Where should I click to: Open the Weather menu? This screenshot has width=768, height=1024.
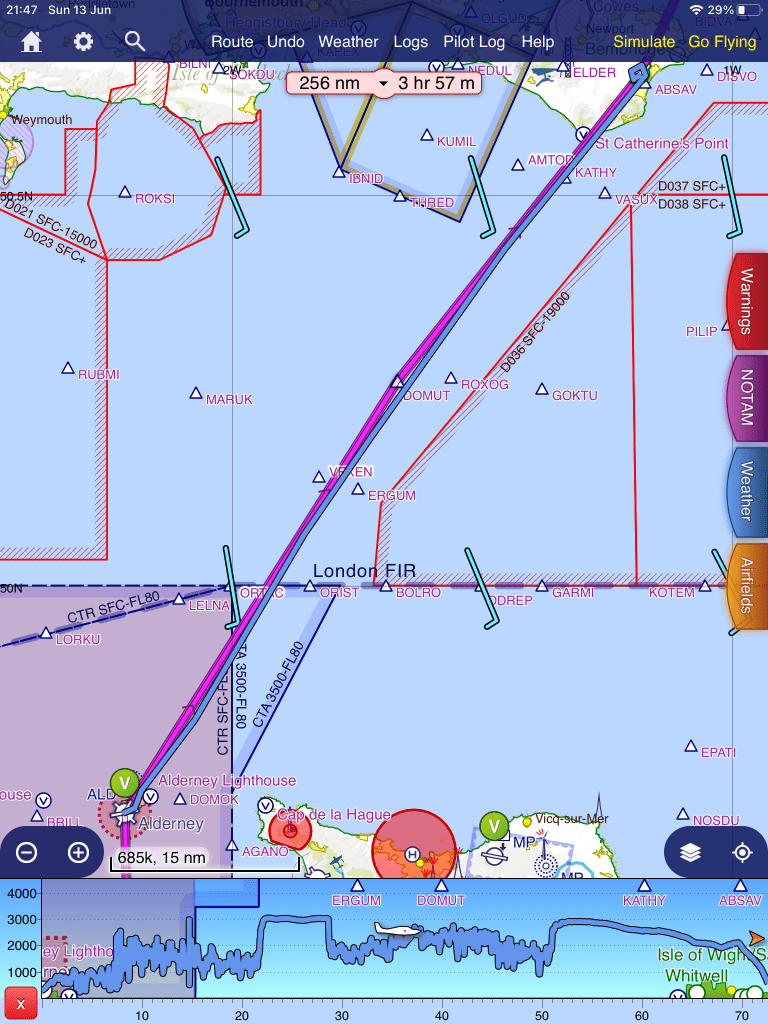tap(348, 42)
